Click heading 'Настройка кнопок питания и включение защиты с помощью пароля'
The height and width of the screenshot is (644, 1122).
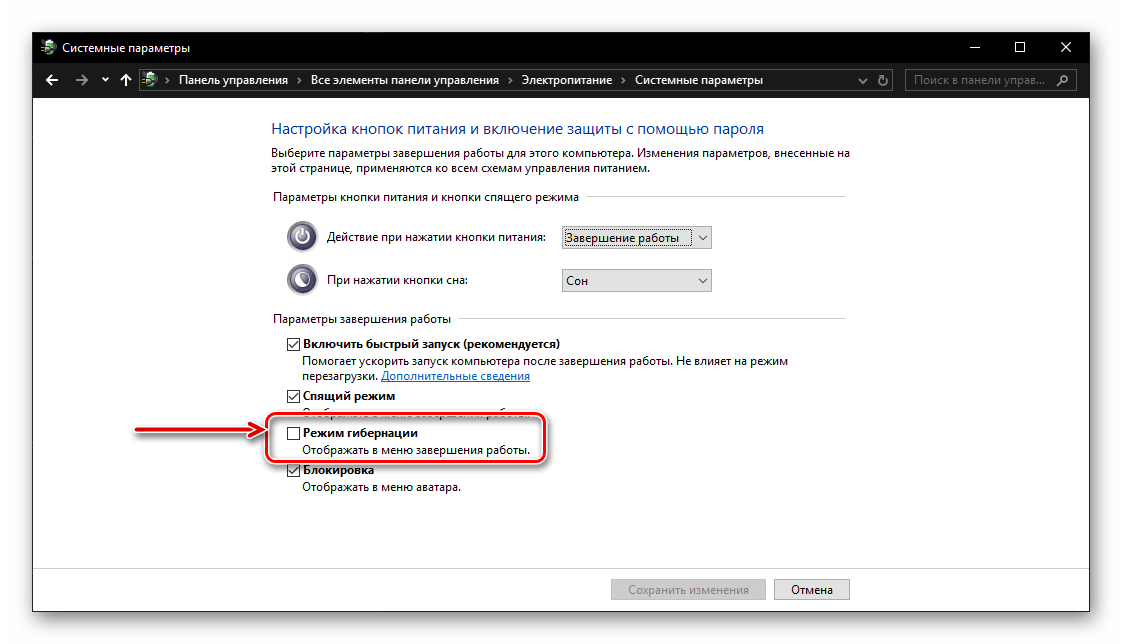point(517,129)
